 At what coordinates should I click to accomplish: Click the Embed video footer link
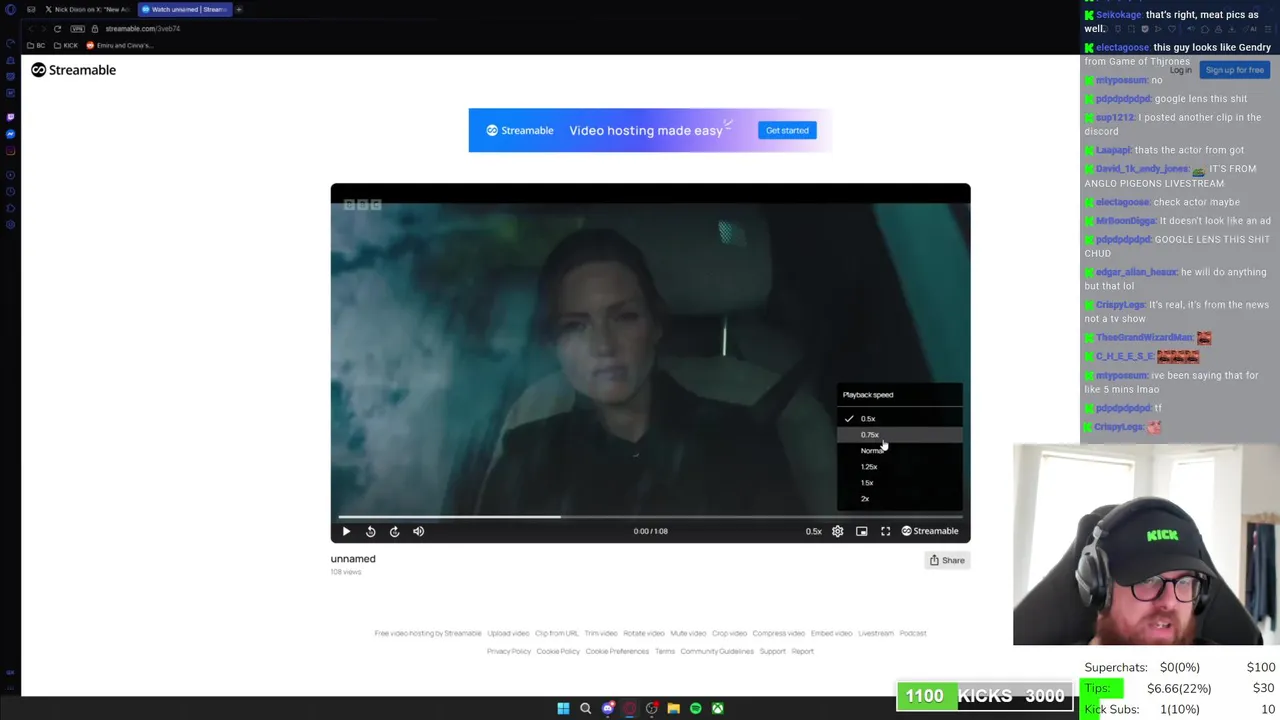coord(832,633)
